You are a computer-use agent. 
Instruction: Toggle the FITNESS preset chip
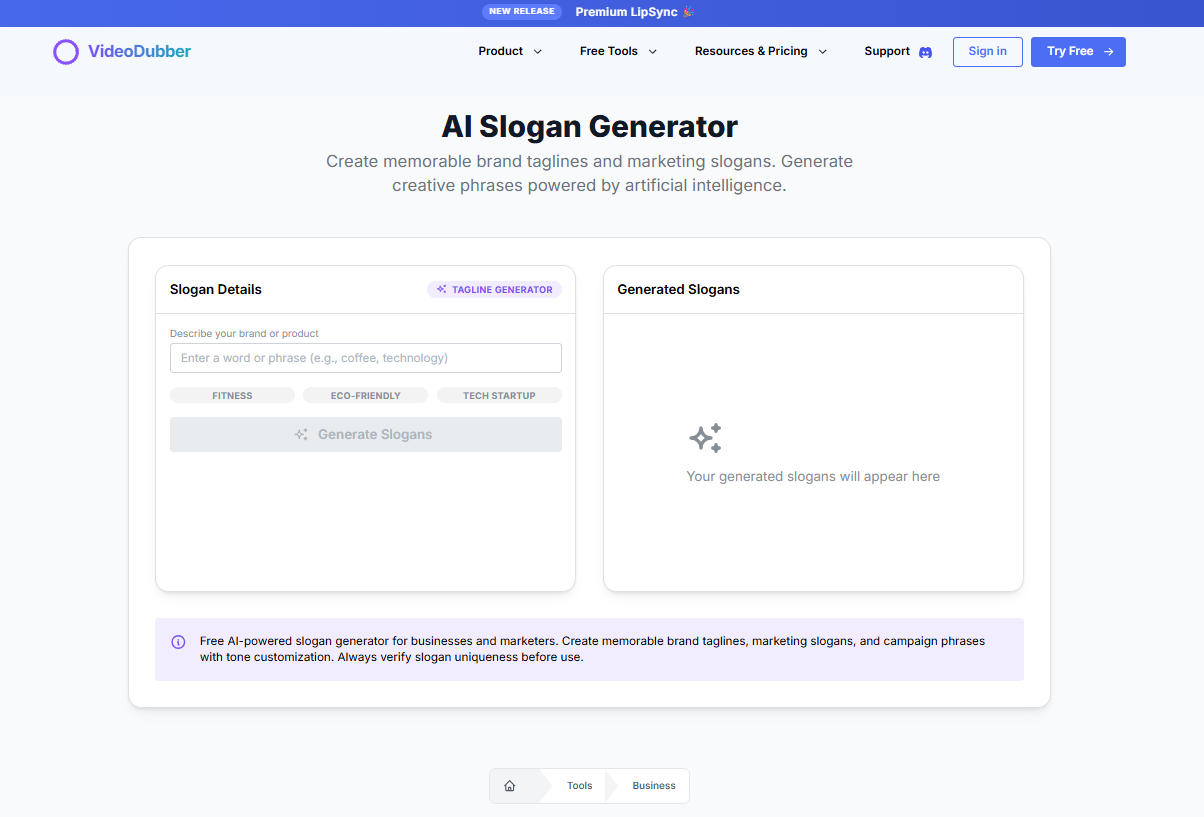[232, 395]
